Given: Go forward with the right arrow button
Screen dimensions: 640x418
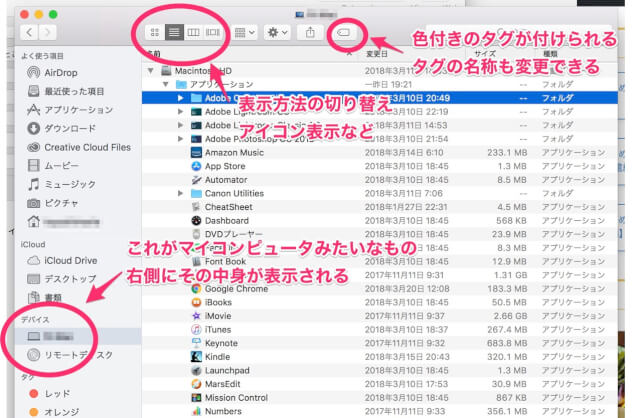Looking at the screenshot, I should (x=47, y=32).
